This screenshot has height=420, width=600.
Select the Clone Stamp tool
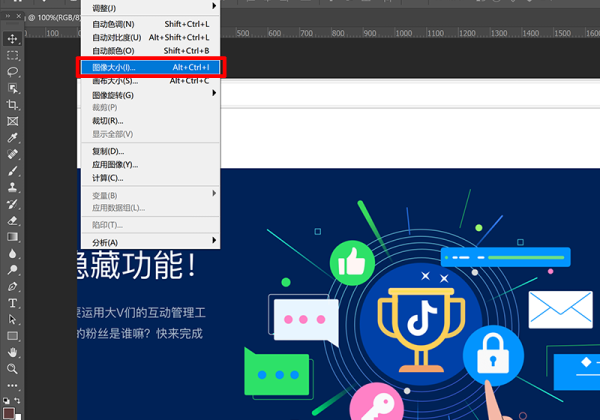click(12, 187)
